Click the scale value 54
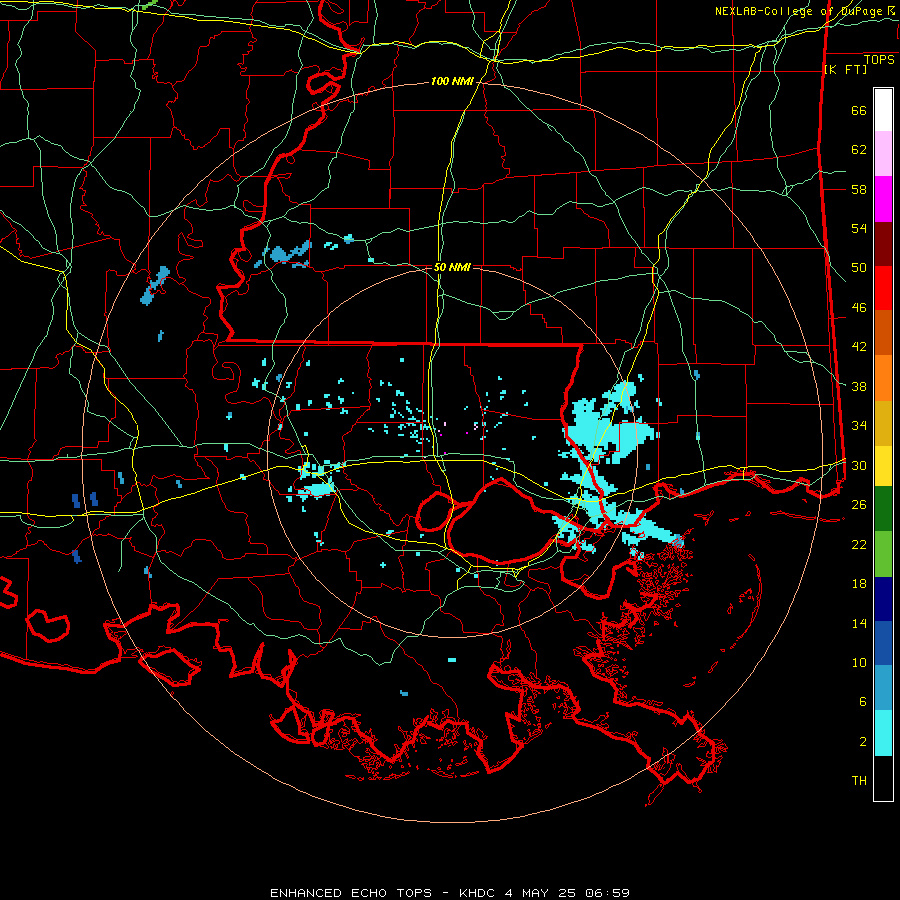 859,228
